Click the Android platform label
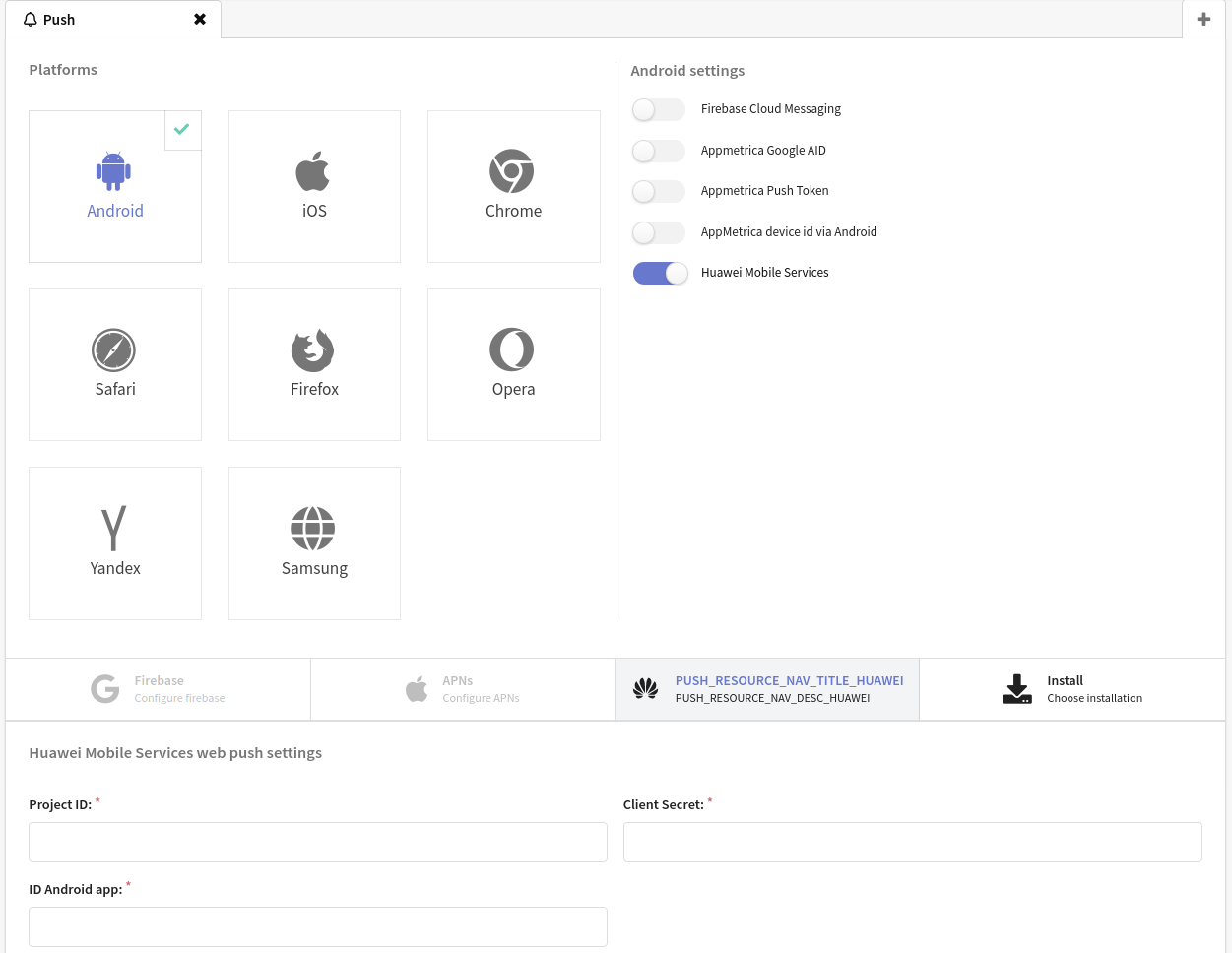 click(x=115, y=211)
